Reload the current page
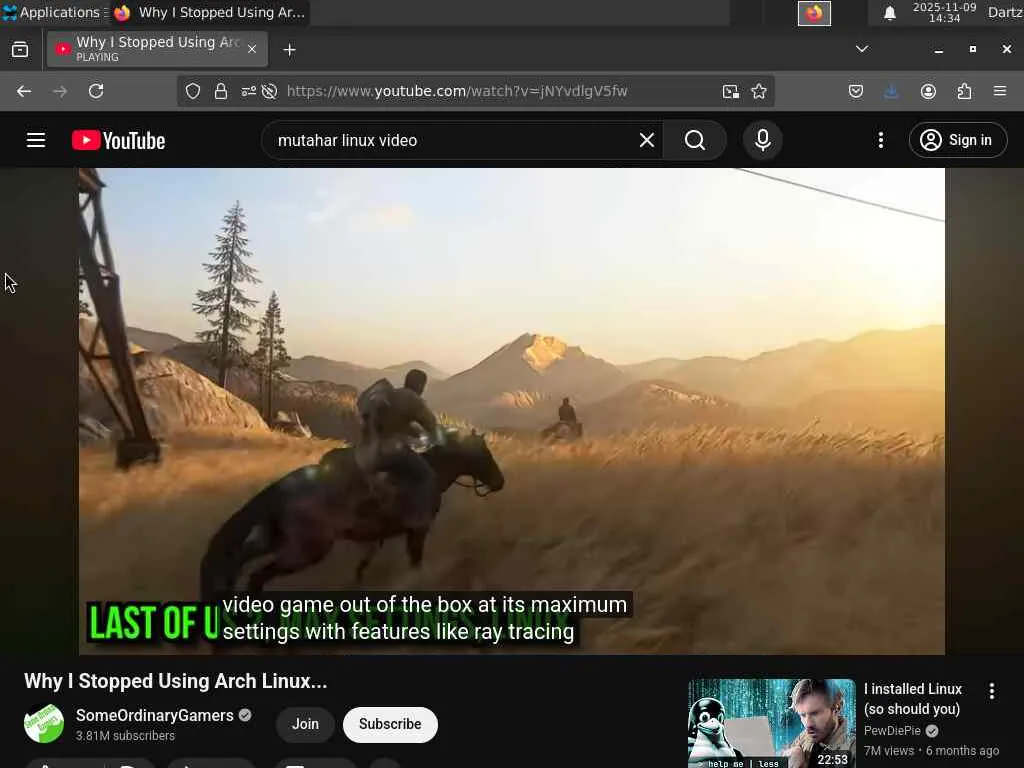 click(x=96, y=91)
